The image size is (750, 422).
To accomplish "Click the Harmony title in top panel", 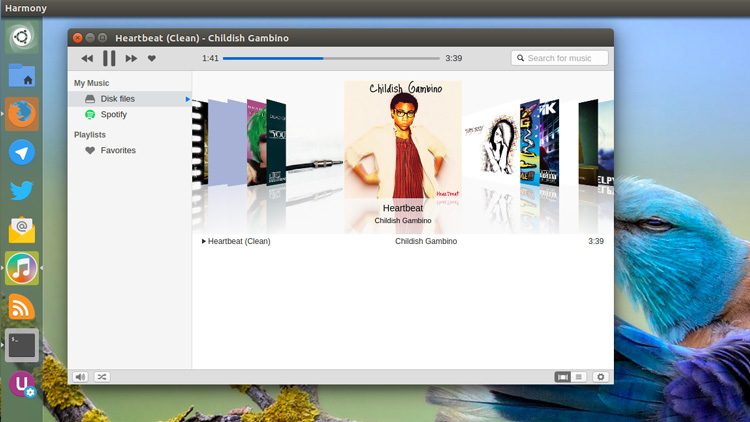I will 26,8.
